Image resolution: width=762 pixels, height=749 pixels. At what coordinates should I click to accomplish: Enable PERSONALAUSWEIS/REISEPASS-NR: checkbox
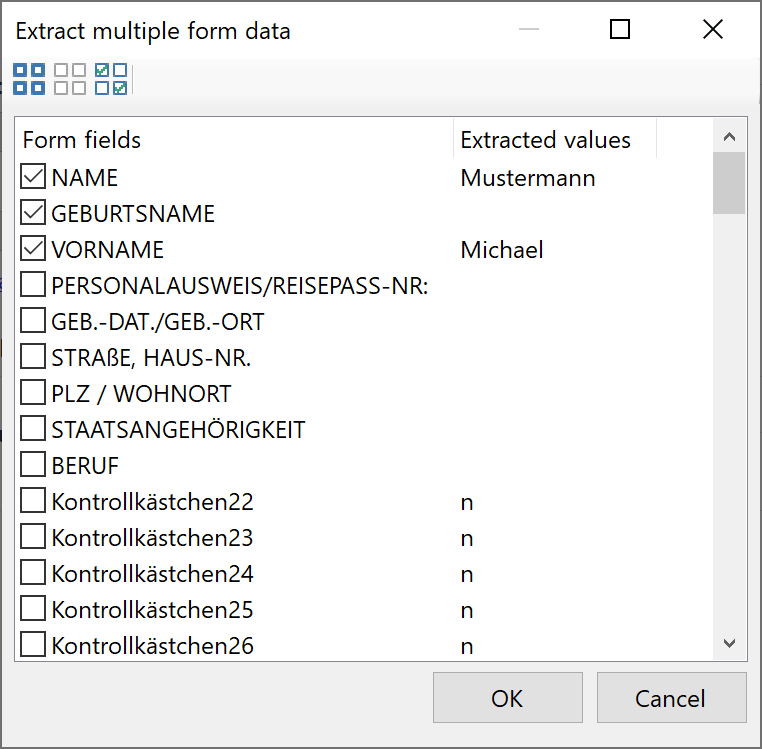33,284
